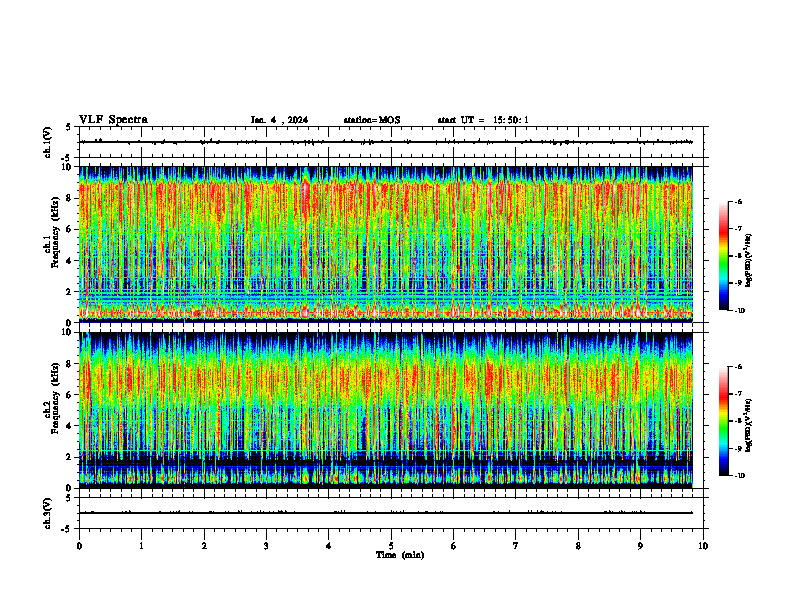The height and width of the screenshot is (612, 792).
Task: Click the time axis tick label "0"
Action: (79, 546)
